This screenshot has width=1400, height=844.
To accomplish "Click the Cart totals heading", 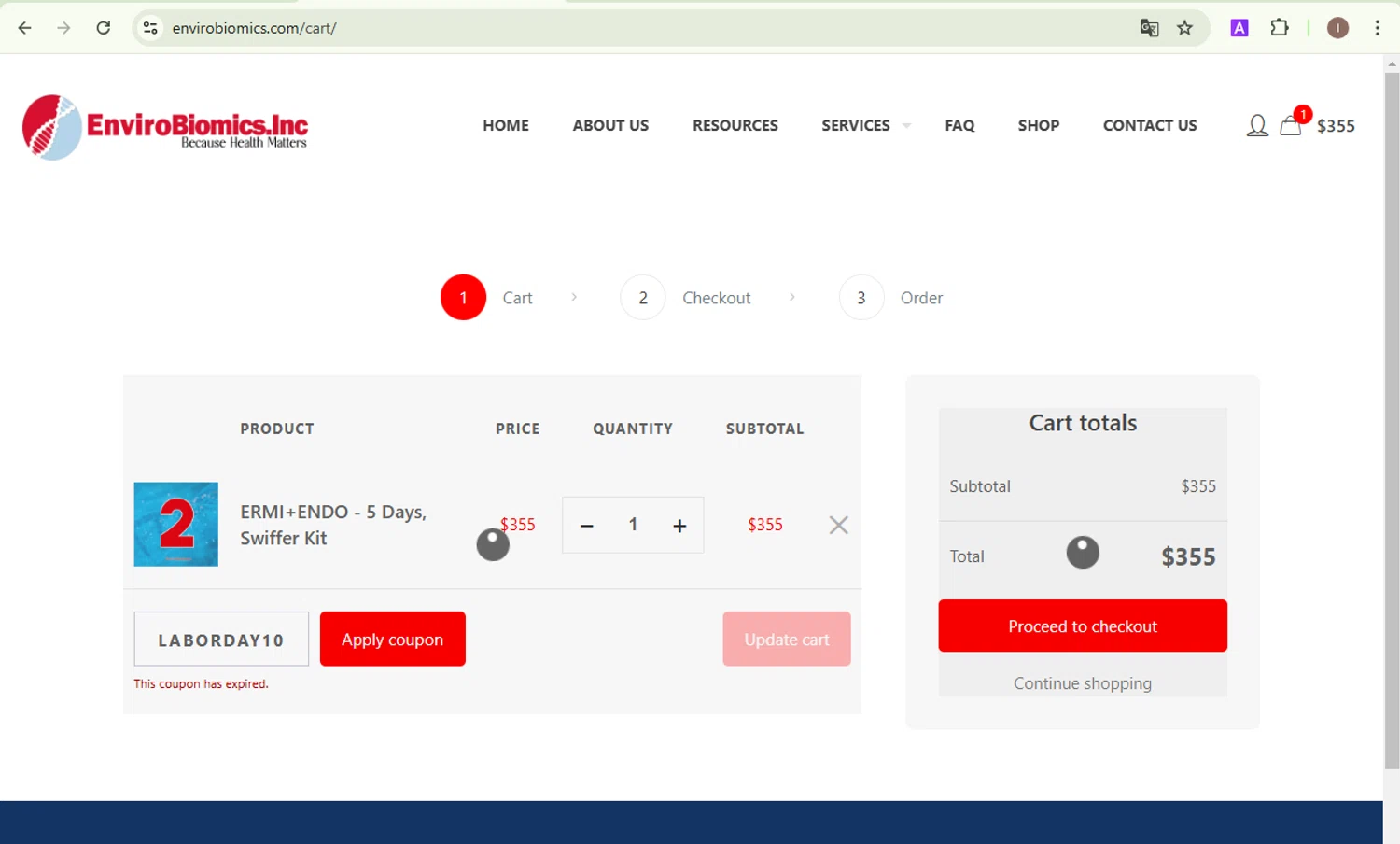I will [x=1083, y=423].
